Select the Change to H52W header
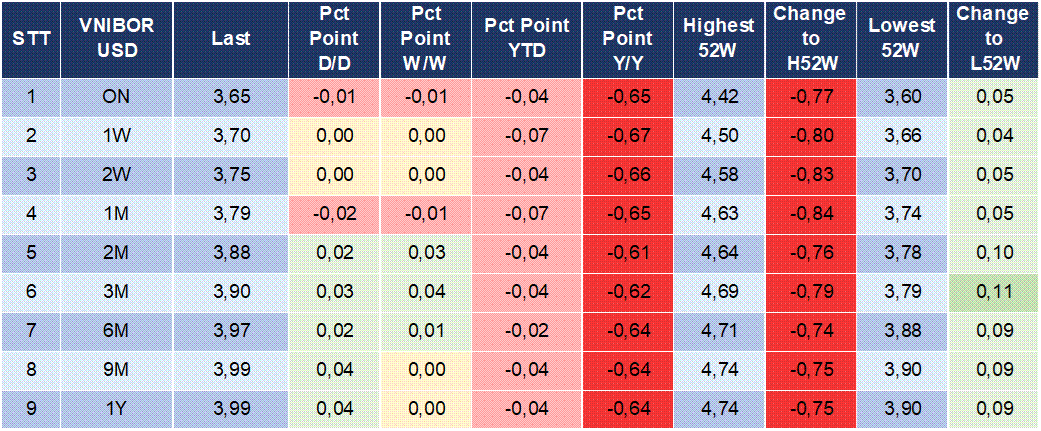Screen dimensions: 1041x431 click(x=810, y=39)
